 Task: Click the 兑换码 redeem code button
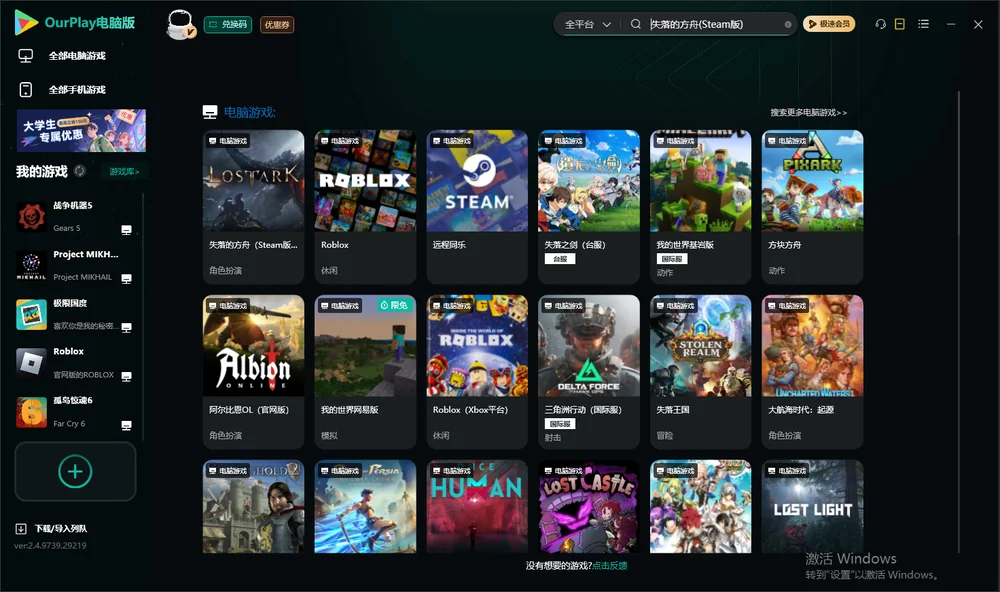coord(228,24)
